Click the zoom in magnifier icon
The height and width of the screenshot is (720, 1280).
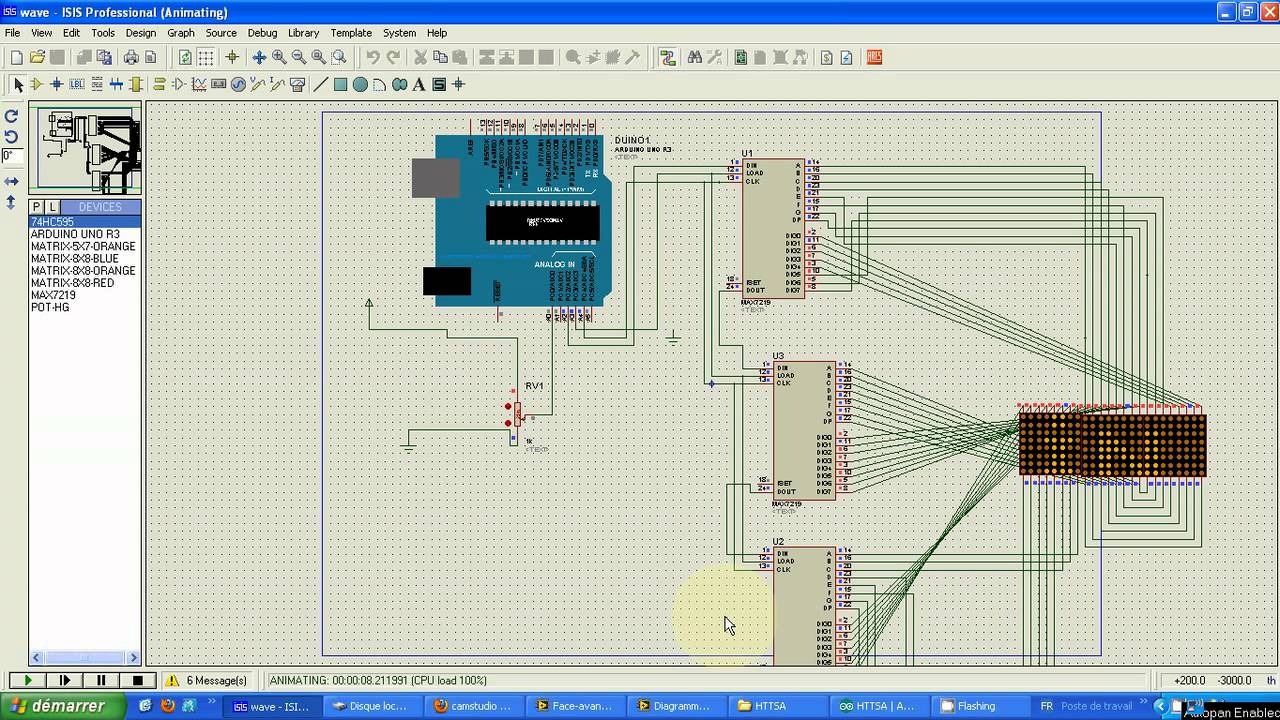pos(279,58)
